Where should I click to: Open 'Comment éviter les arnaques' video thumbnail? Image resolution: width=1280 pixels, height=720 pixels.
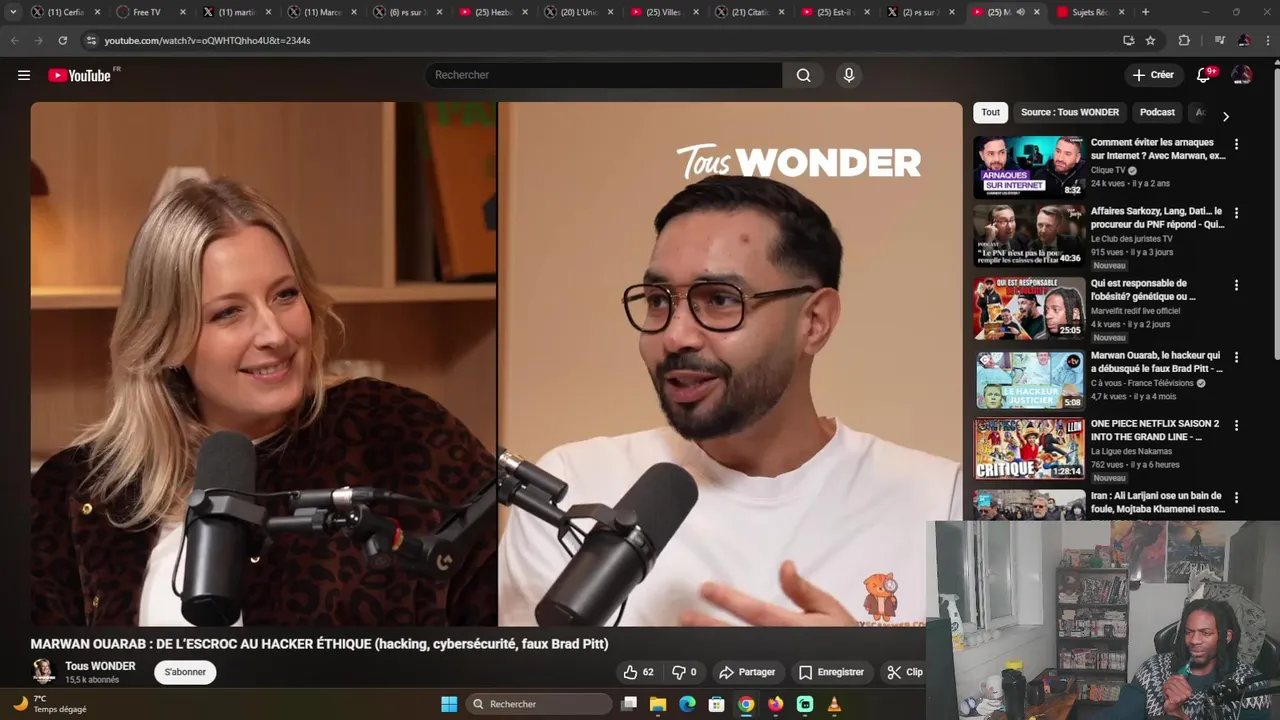1029,167
